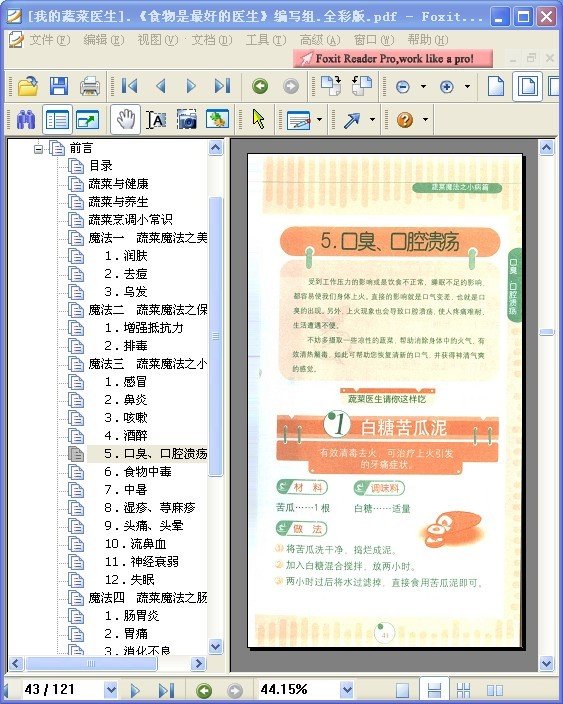Open the 帮助(H) menu
This screenshot has height=704, width=563.
(427, 40)
